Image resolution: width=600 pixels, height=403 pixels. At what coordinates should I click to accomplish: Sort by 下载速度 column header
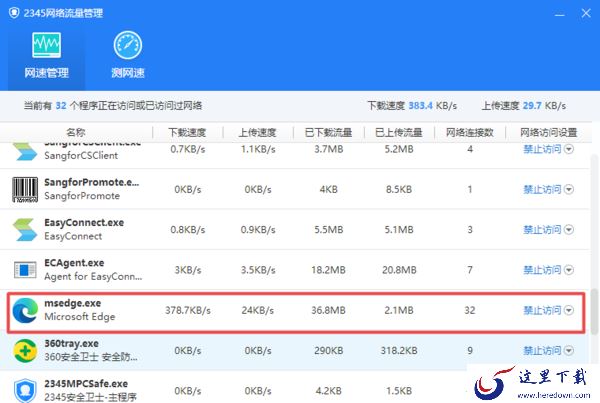click(x=188, y=132)
